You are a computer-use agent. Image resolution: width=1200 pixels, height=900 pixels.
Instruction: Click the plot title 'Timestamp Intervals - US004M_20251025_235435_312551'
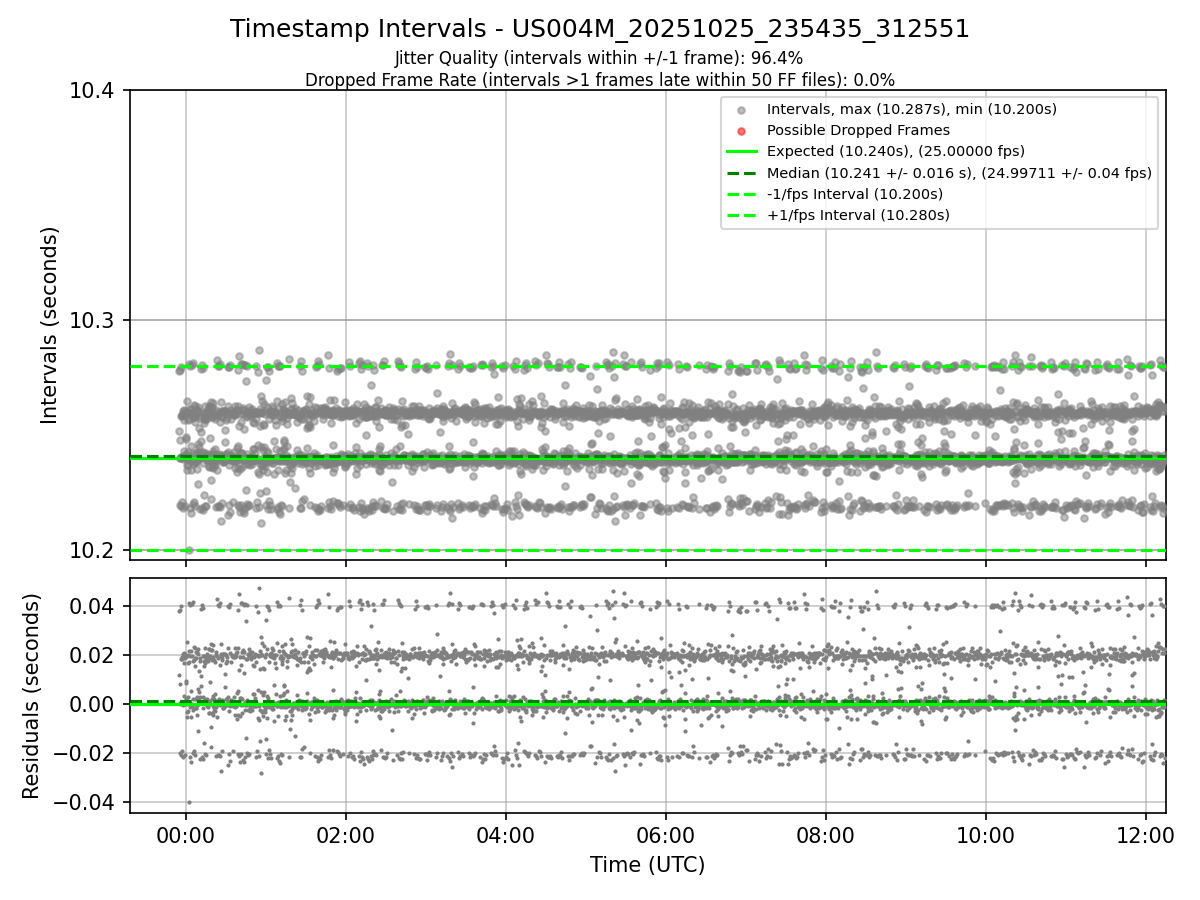[x=600, y=29]
